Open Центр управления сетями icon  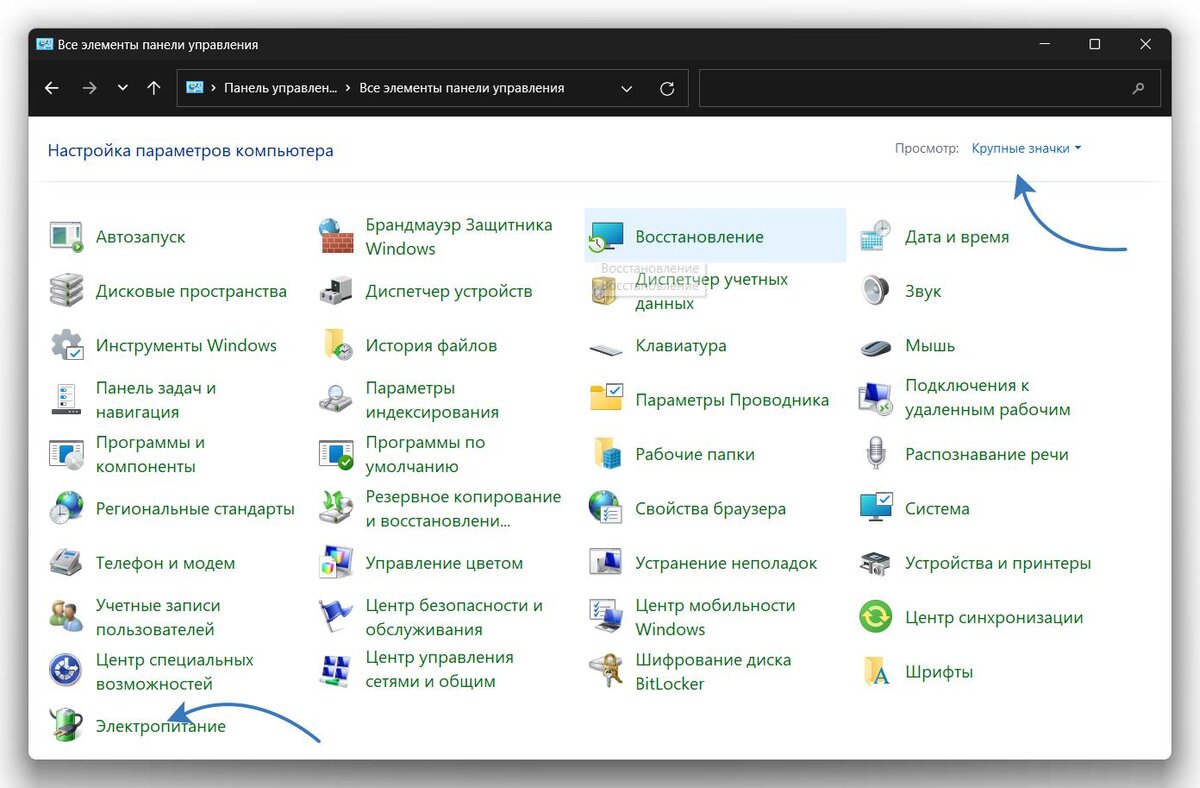click(336, 669)
